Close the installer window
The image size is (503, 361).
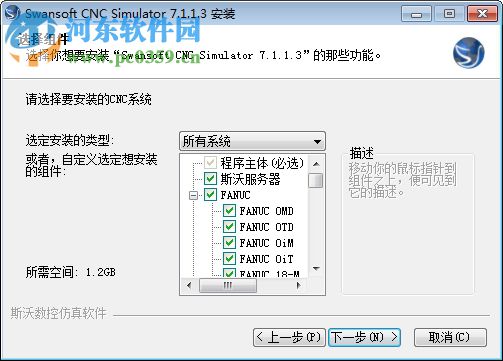click(482, 14)
